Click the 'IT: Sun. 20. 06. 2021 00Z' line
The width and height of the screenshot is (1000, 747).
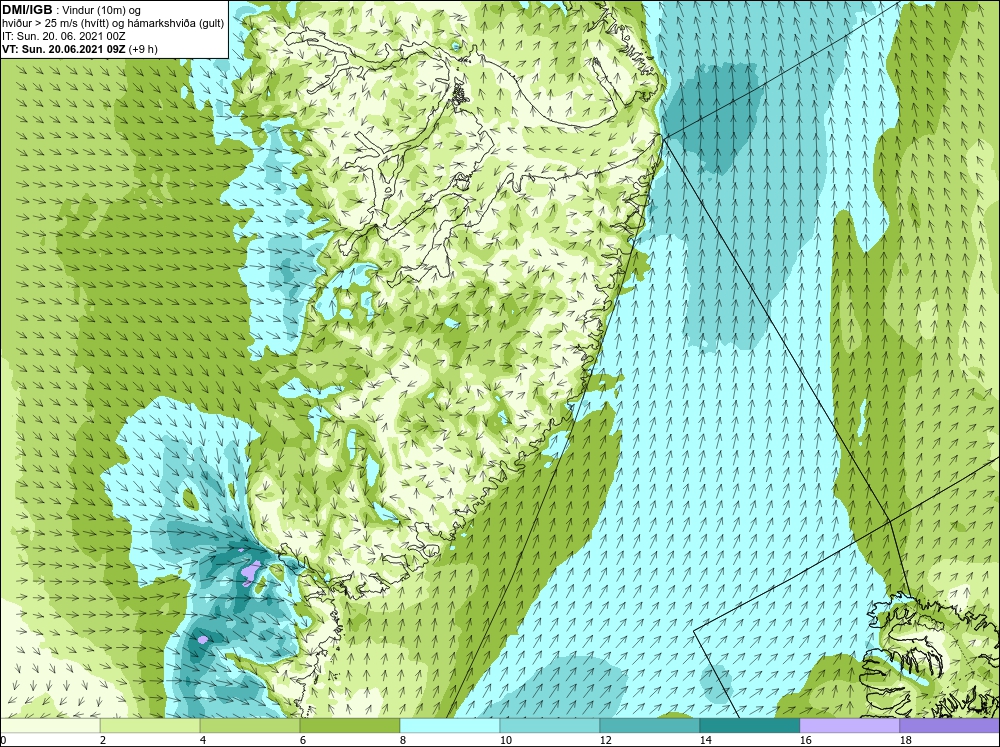click(64, 36)
